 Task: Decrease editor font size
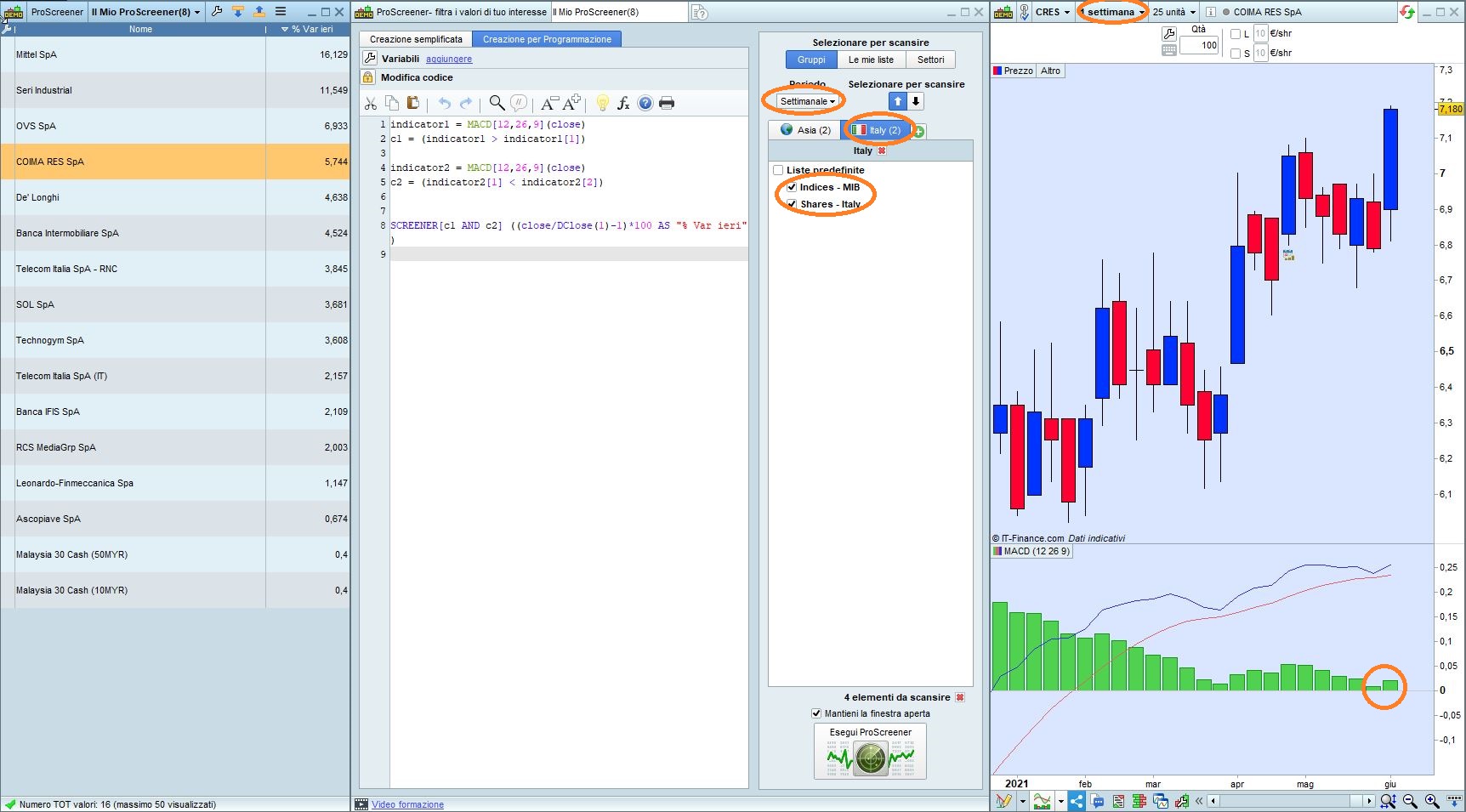[549, 103]
